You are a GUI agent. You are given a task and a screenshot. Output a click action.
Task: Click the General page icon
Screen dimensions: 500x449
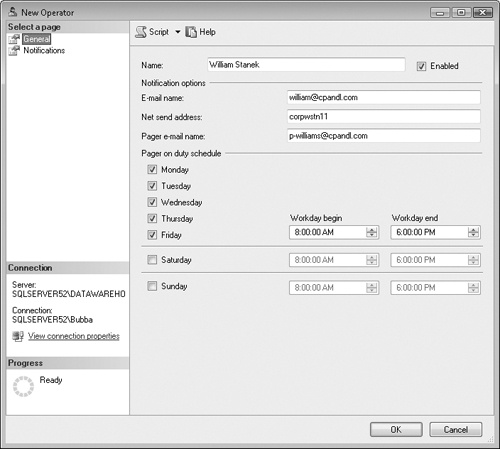coord(14,39)
